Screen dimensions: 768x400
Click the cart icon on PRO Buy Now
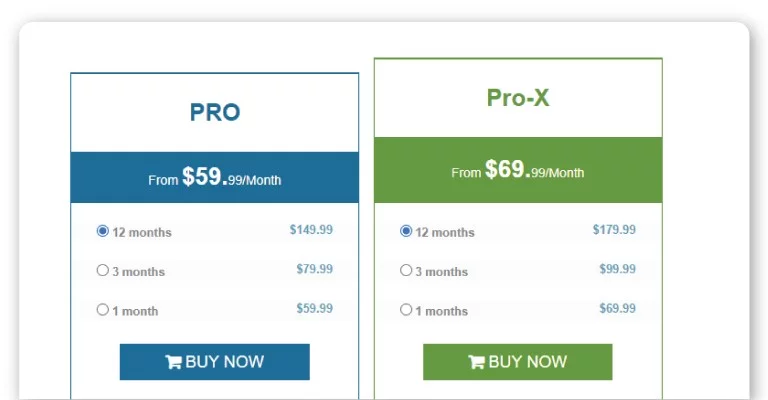tap(173, 362)
